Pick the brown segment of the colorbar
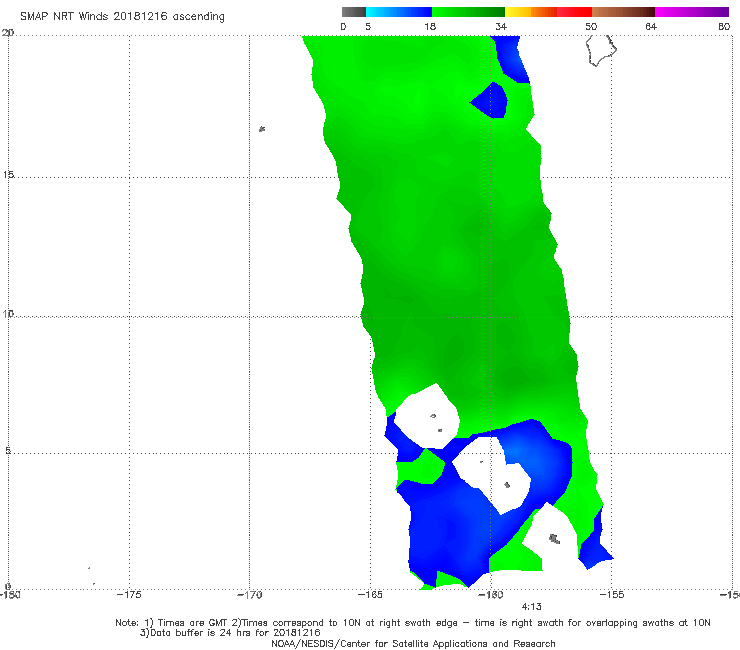This screenshot has height=650, width=740. (623, 12)
